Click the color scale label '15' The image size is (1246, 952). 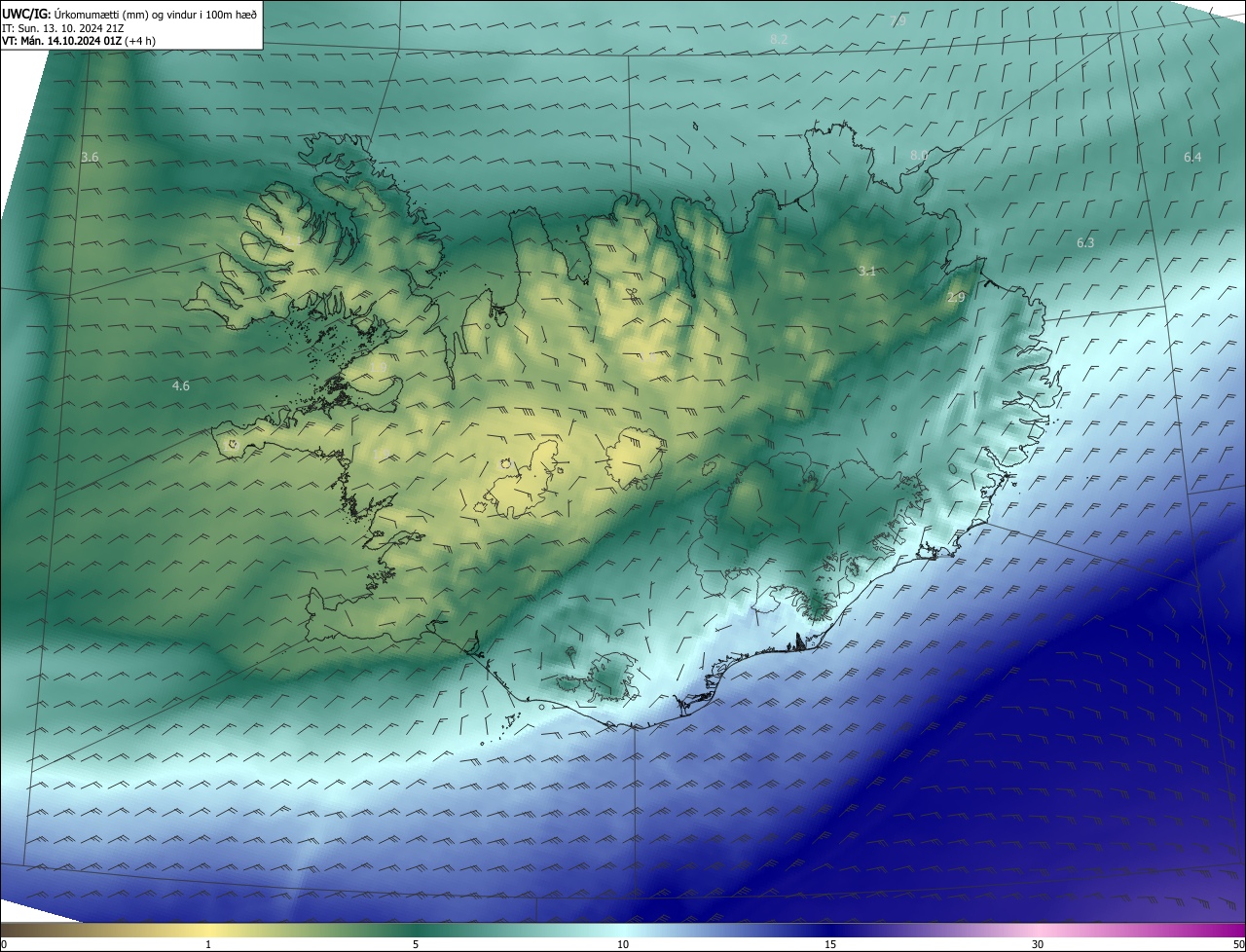pos(830,944)
